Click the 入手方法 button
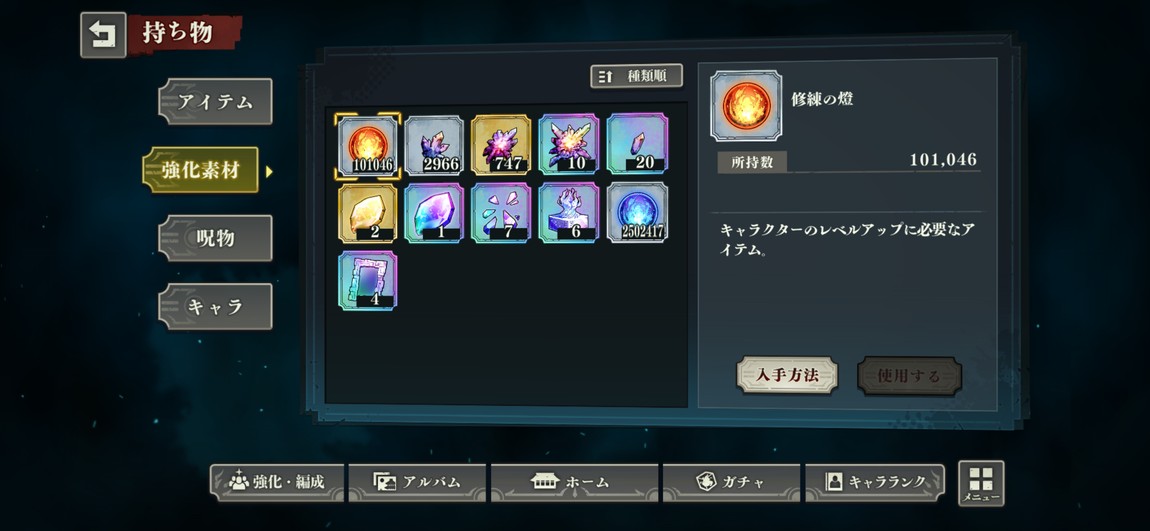The width and height of the screenshot is (1150, 531). (x=787, y=376)
